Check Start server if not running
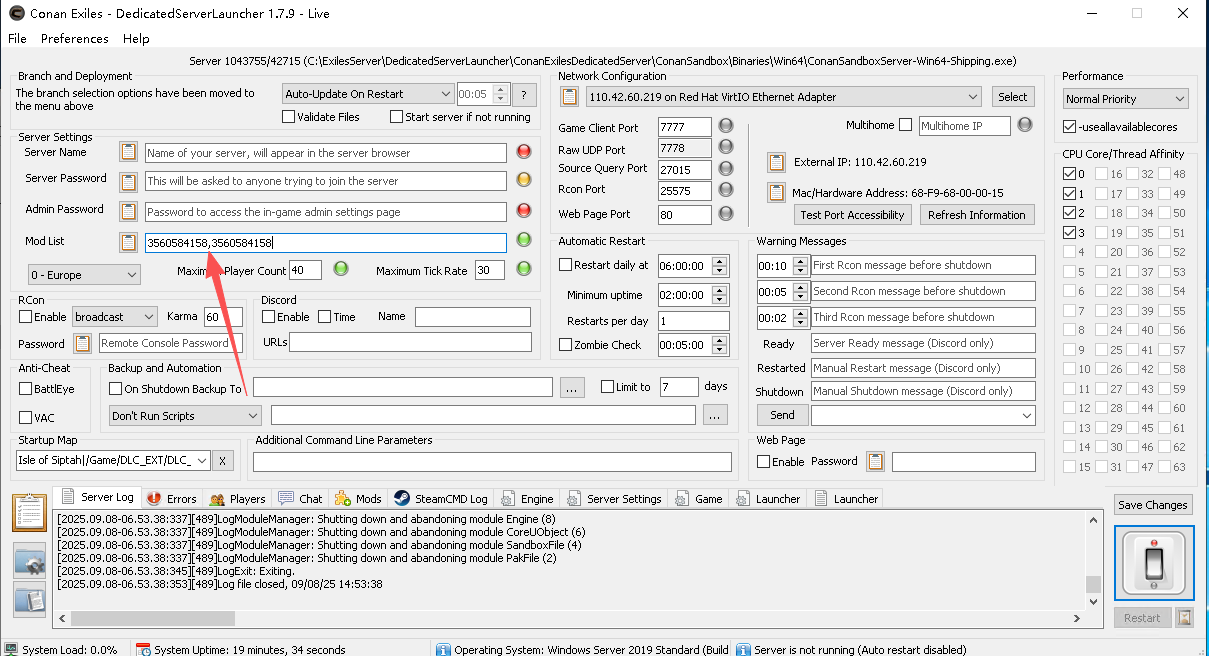 pos(396,117)
